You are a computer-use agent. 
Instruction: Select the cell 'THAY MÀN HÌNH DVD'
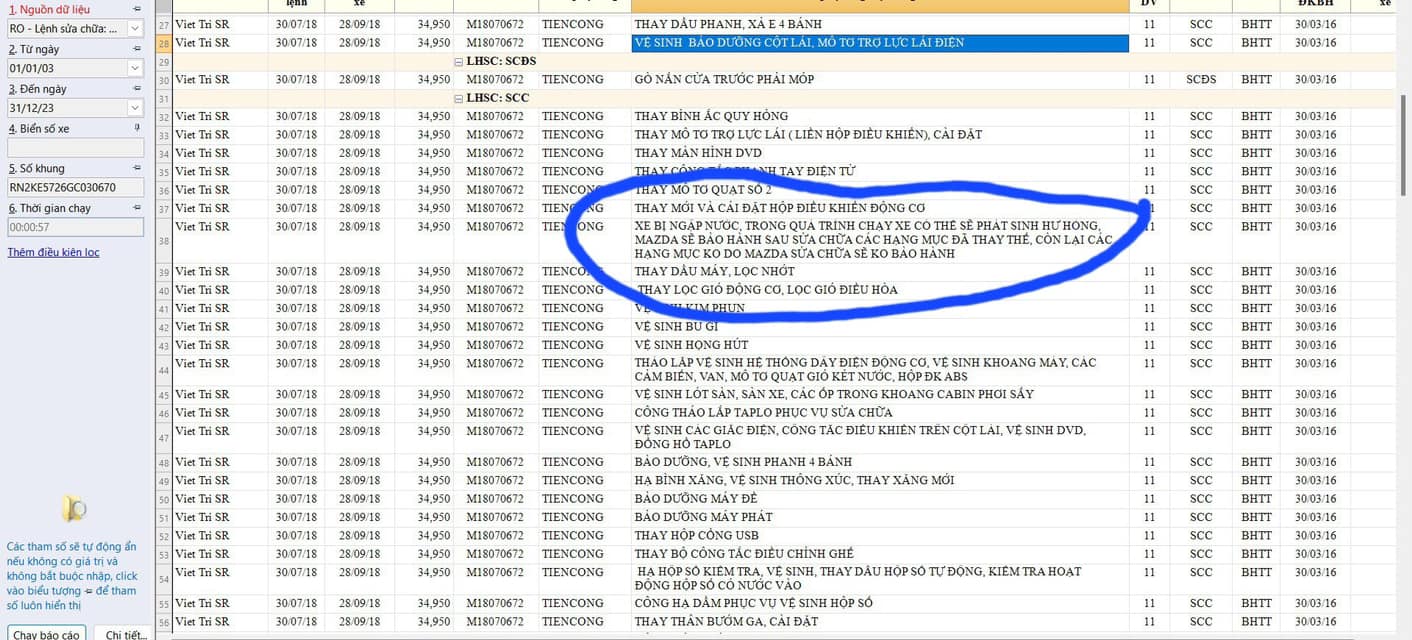(x=880, y=153)
